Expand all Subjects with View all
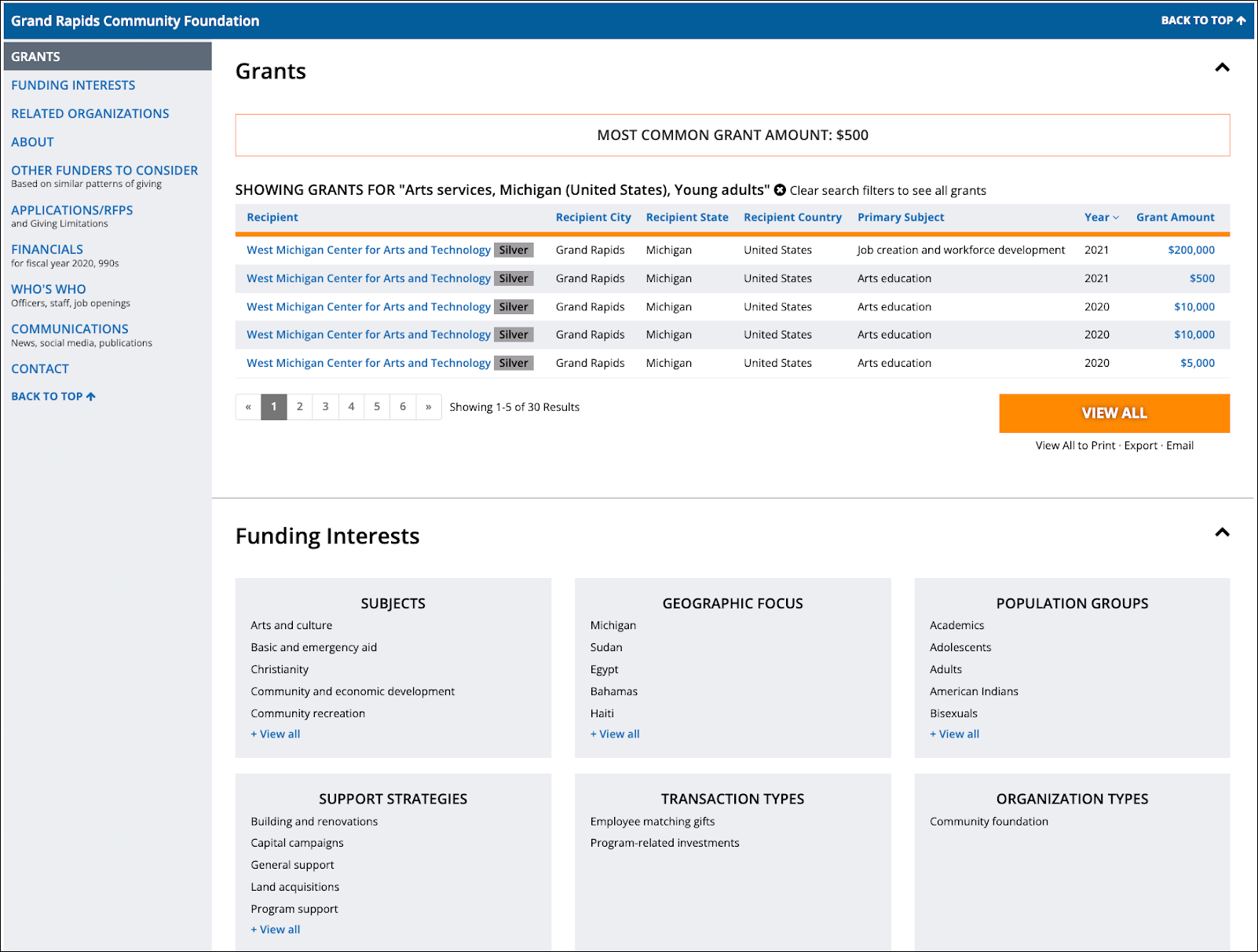 (275, 734)
